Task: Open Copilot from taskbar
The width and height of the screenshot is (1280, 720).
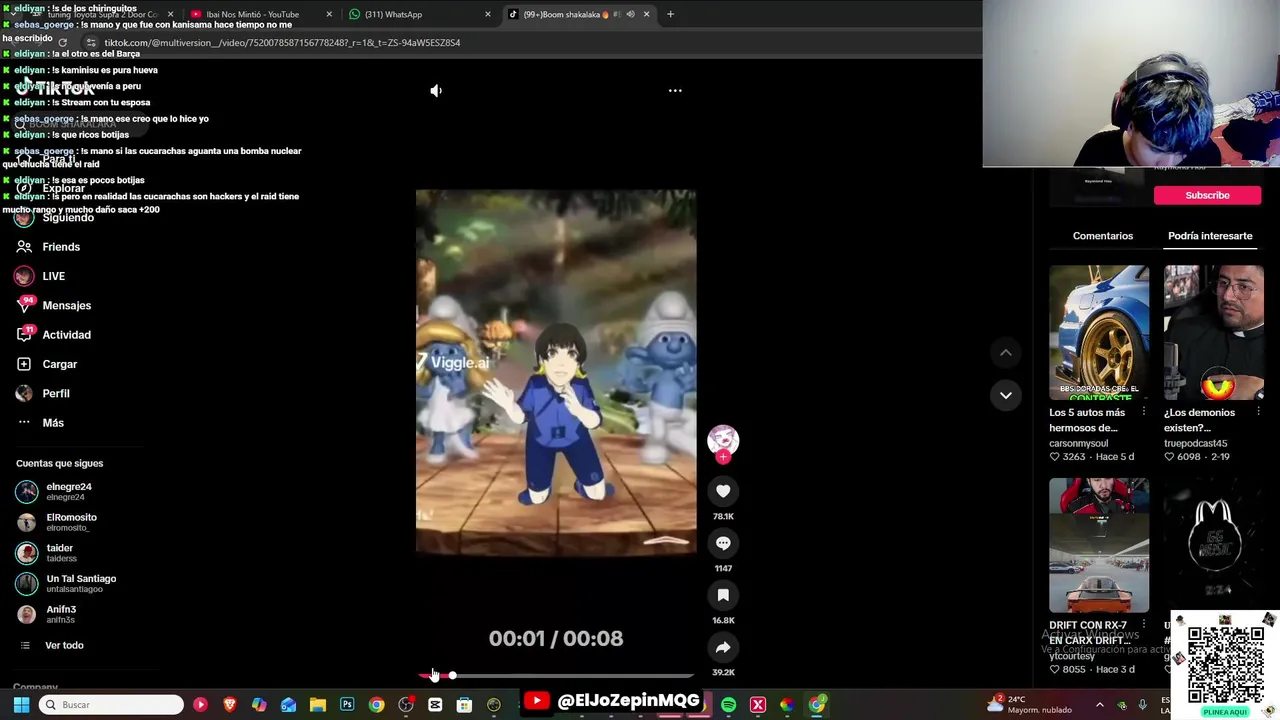Action: [259, 705]
